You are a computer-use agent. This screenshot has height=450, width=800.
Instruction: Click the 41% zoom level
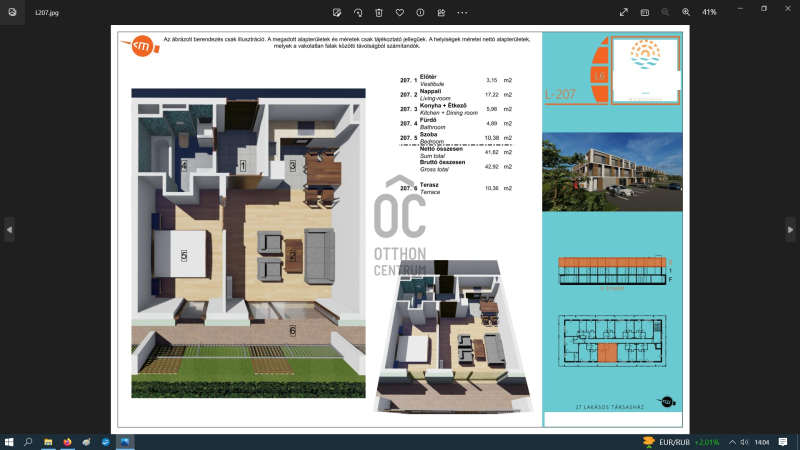pos(709,12)
